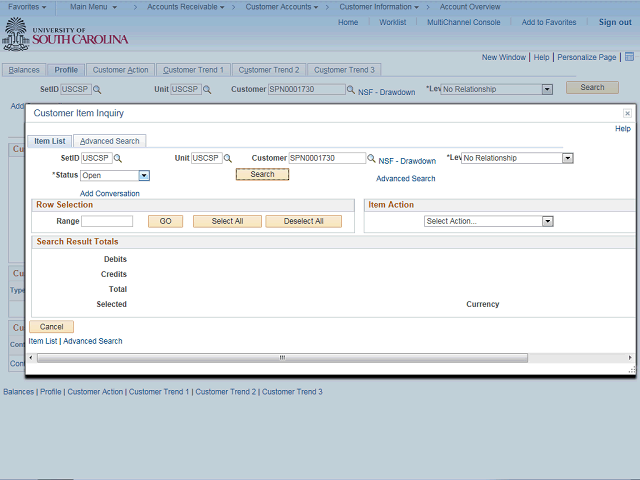
Task: Open background page No Relationship dropdown
Action: coord(547,89)
